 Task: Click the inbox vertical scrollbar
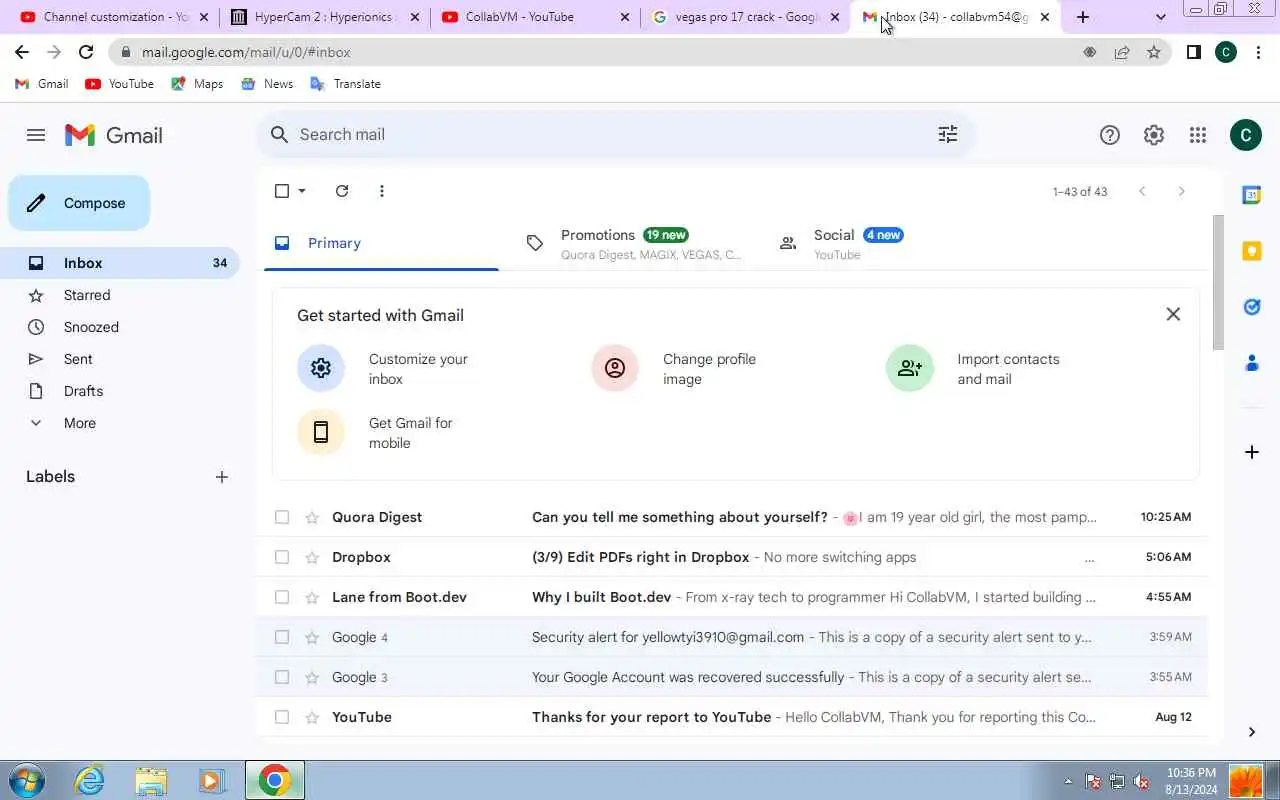(1218, 282)
